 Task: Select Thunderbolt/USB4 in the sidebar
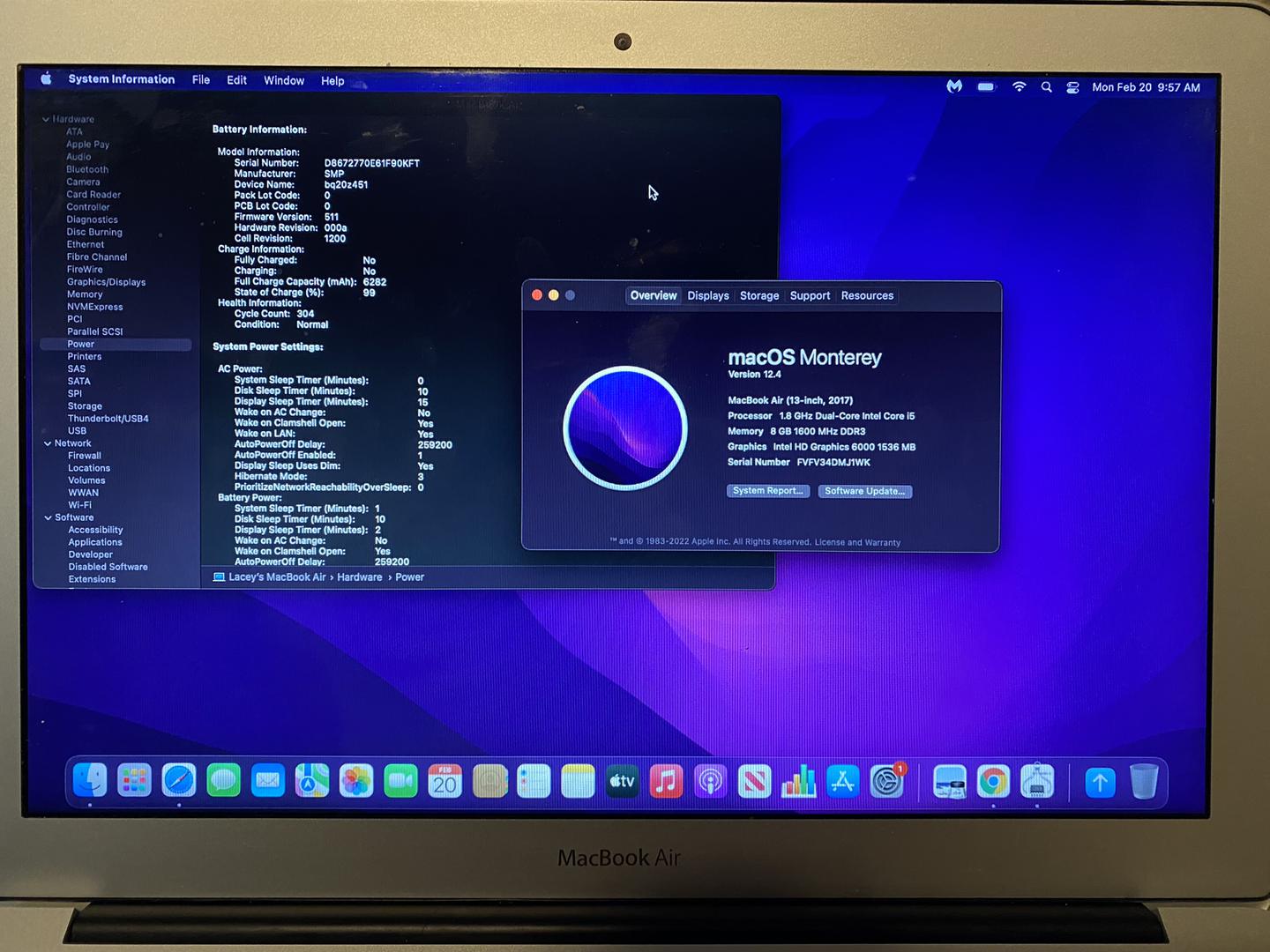coord(108,419)
